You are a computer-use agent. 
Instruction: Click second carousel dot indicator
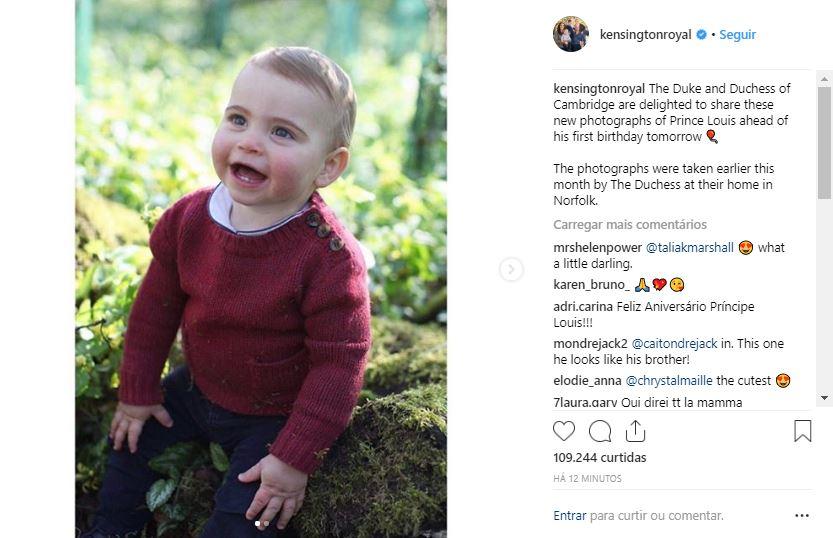point(266,523)
